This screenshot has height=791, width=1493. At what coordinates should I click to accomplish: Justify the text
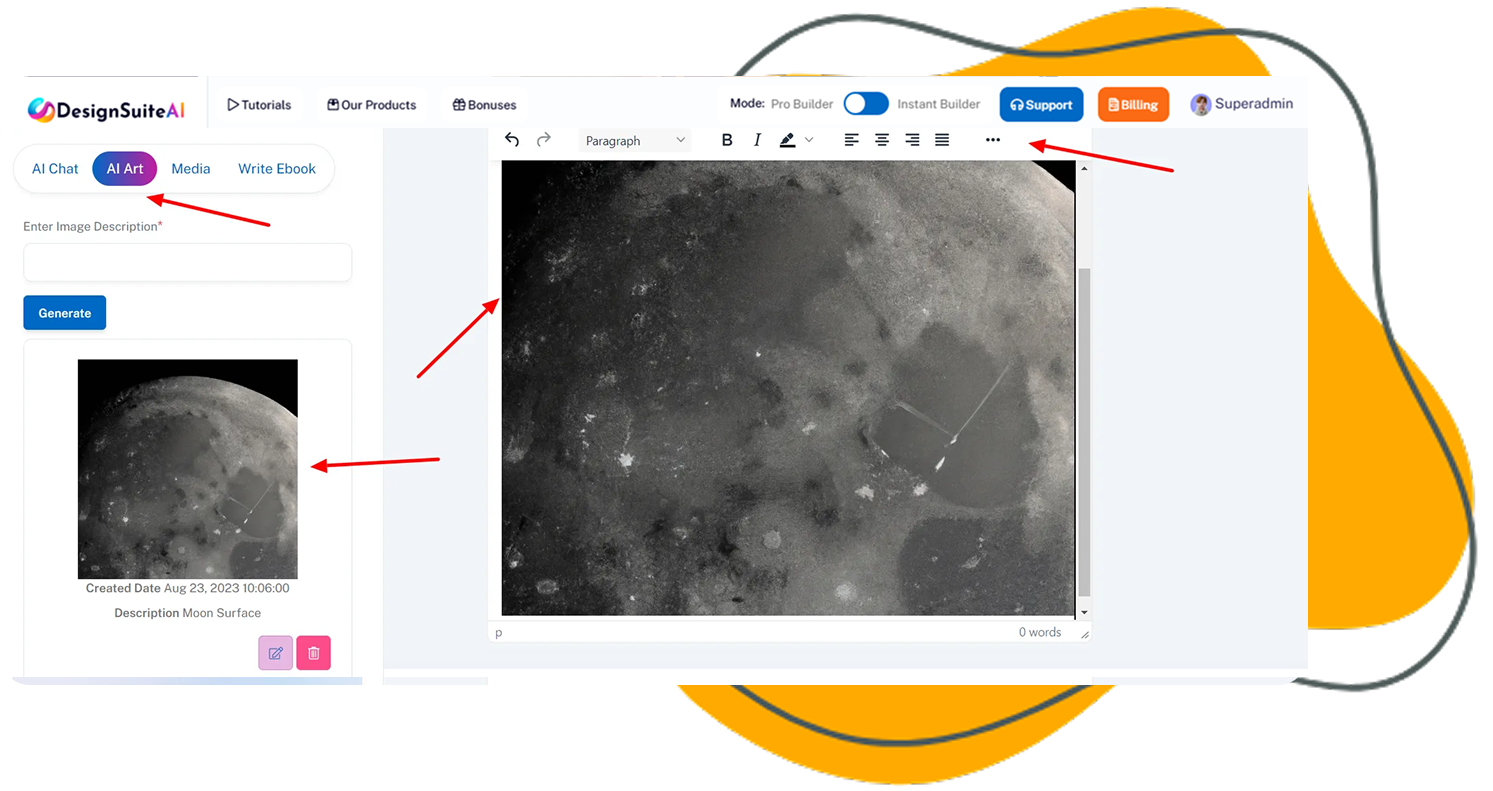[x=942, y=140]
